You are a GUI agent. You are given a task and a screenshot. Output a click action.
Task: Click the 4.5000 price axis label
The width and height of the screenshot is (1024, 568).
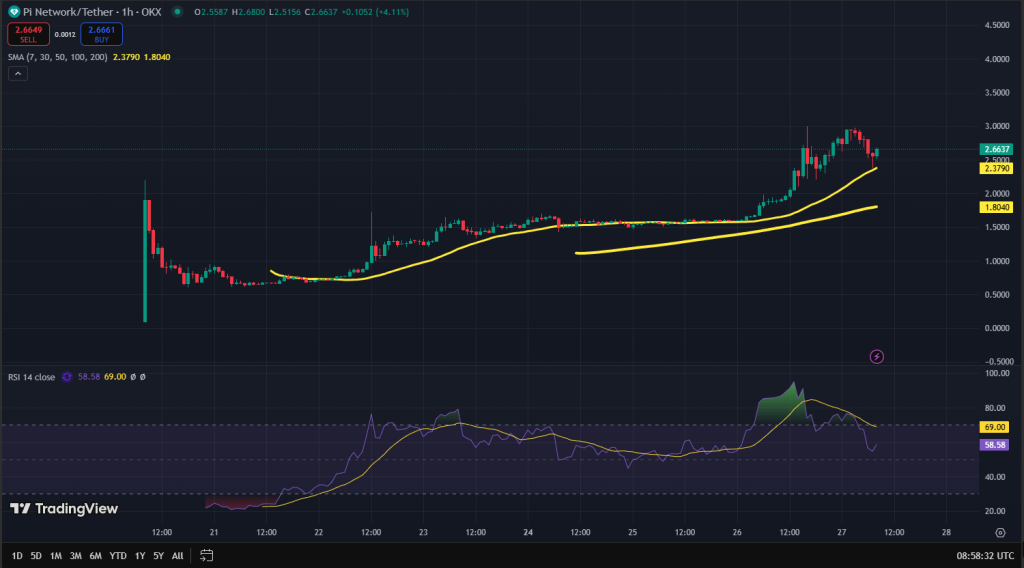[997, 25]
